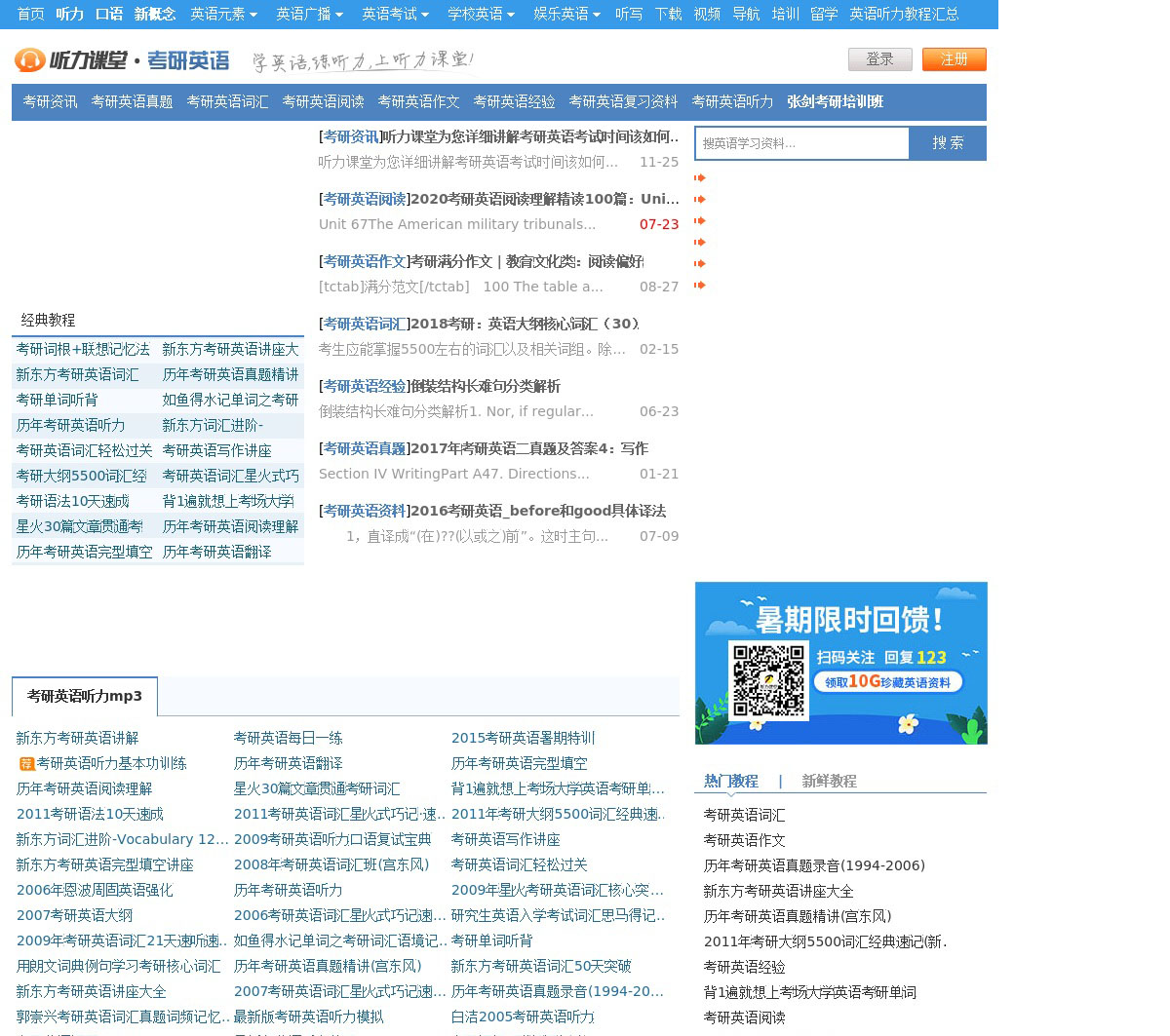Click the first orange arrow bullet under search box

click(699, 178)
